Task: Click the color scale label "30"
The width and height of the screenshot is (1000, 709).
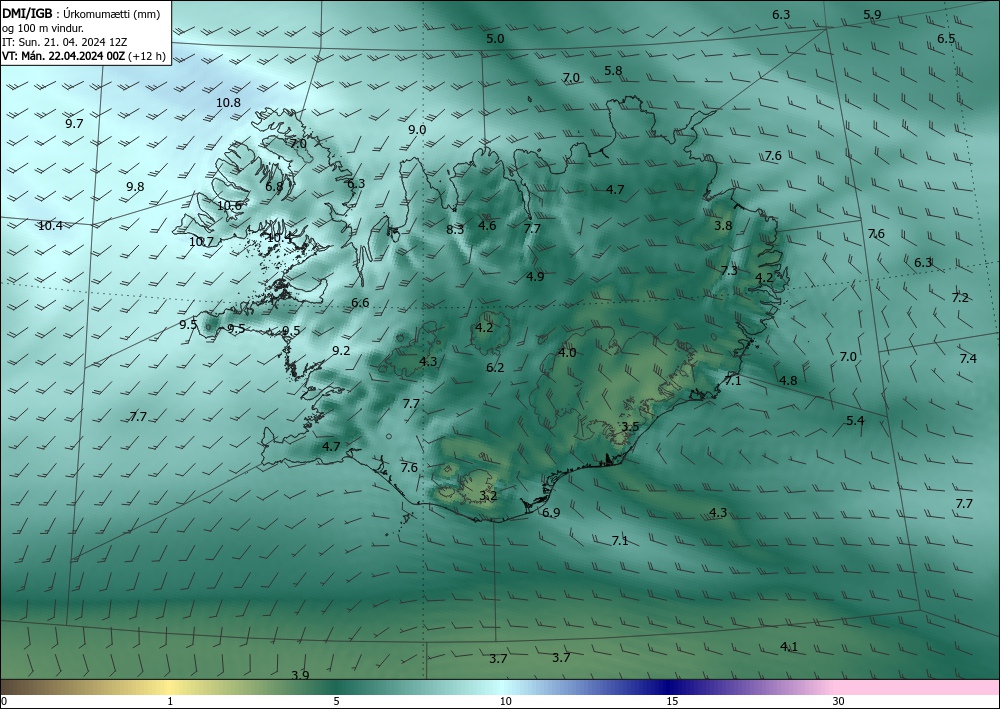Action: pyautogui.click(x=838, y=701)
